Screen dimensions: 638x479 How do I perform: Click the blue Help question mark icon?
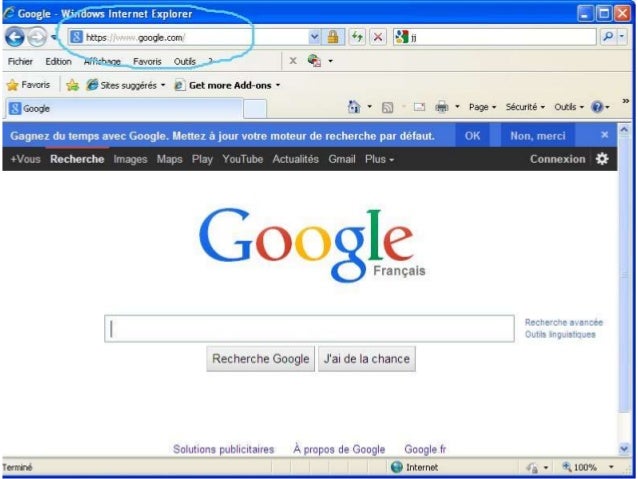597,107
